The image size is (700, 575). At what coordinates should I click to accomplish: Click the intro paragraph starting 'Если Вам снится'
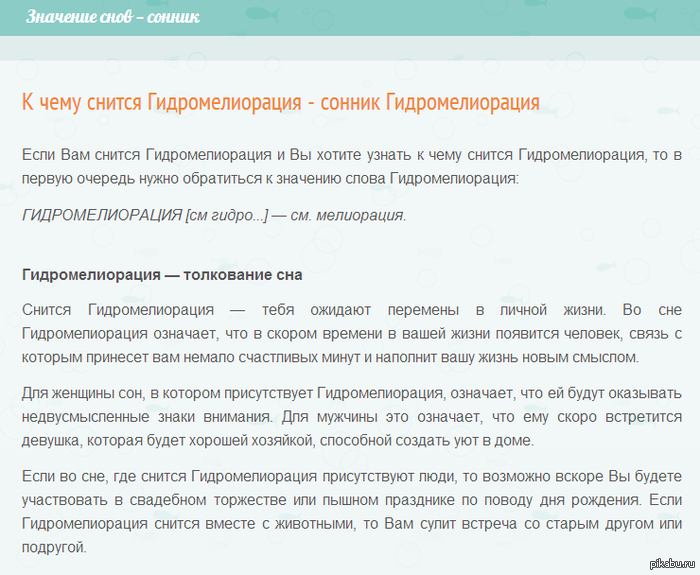[350, 167]
